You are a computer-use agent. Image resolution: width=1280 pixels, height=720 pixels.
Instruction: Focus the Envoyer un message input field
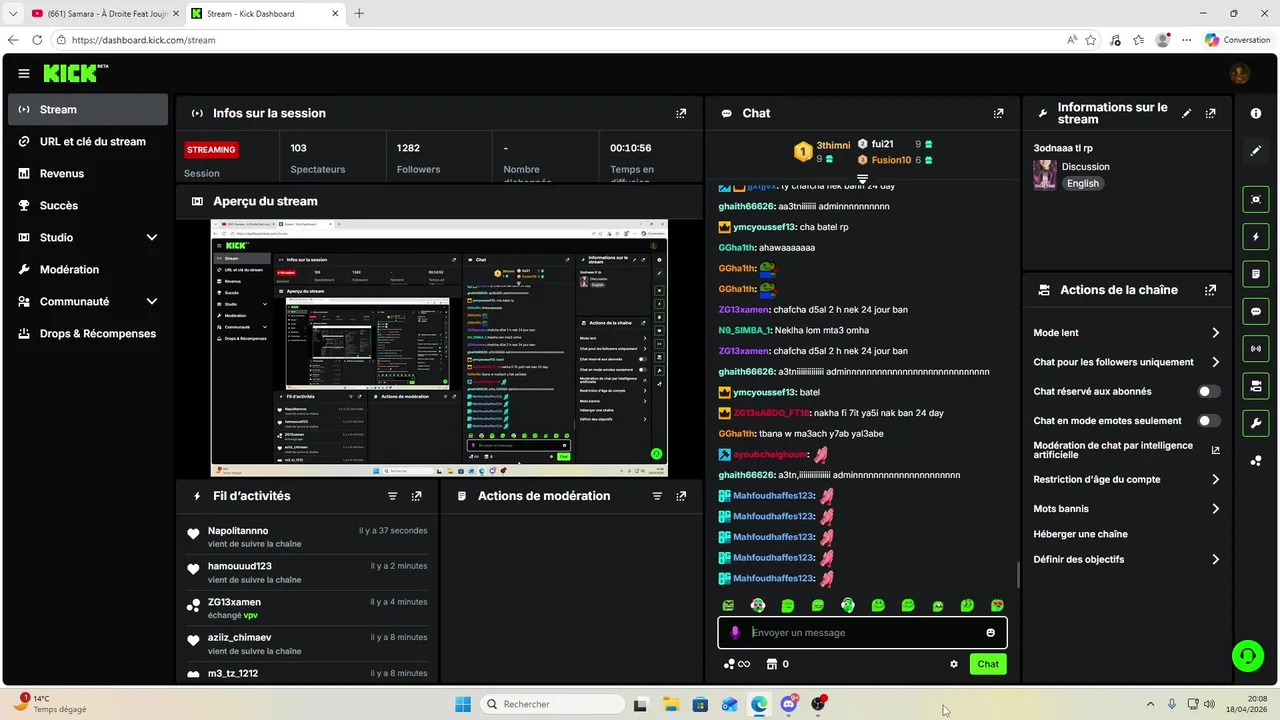click(862, 633)
